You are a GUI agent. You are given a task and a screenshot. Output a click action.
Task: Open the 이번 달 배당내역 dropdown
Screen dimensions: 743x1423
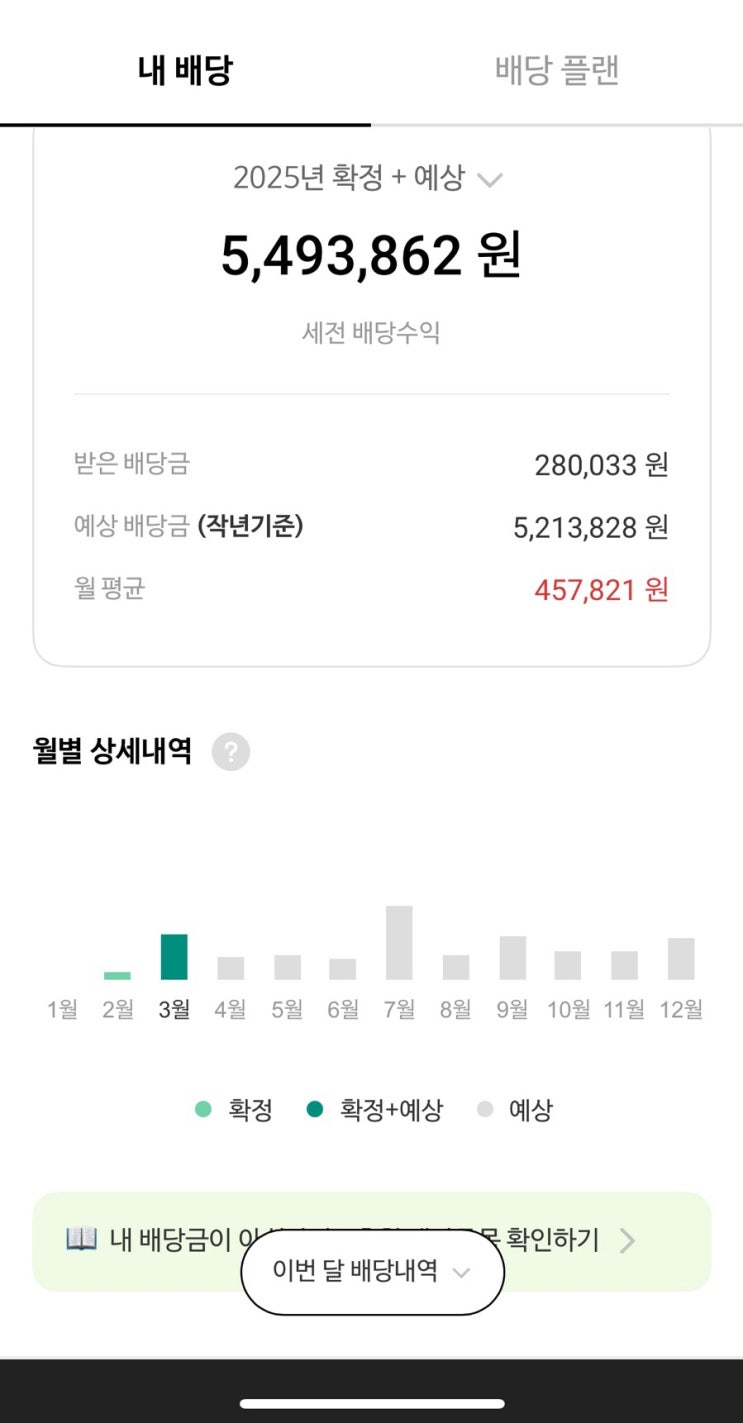coord(372,1272)
